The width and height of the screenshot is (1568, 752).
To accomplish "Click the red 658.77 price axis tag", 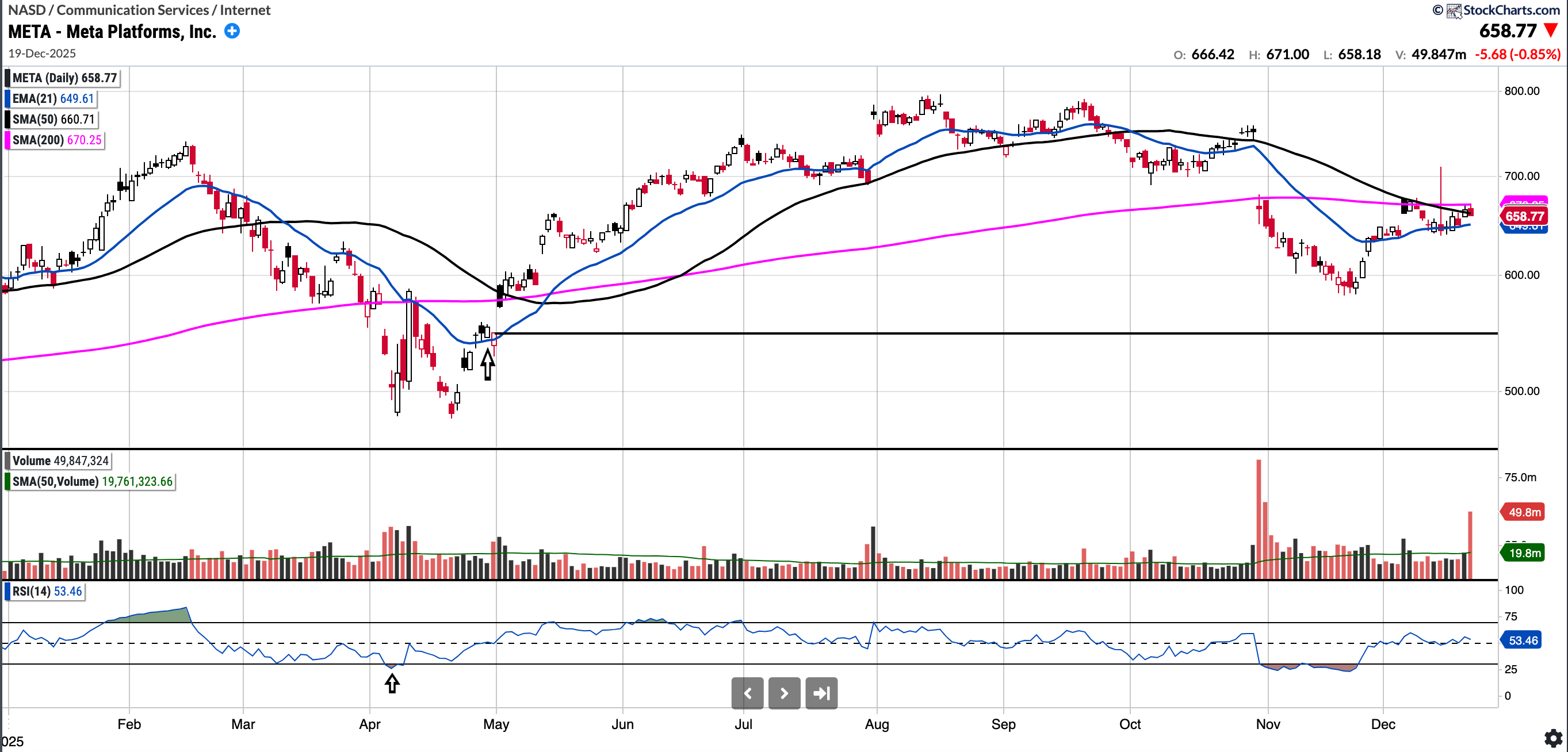I will pyautogui.click(x=1524, y=216).
